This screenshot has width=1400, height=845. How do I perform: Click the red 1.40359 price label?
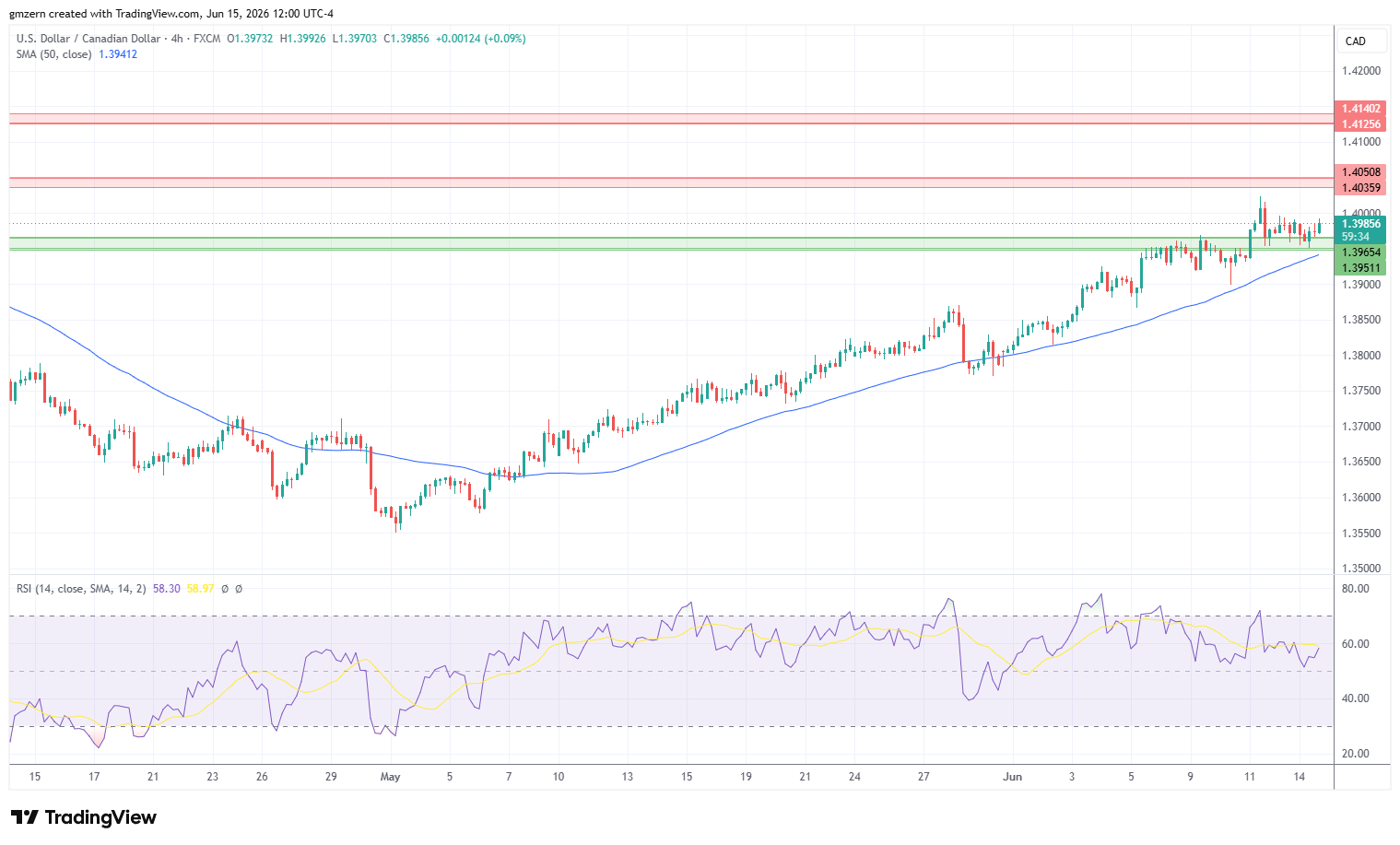[x=1360, y=188]
